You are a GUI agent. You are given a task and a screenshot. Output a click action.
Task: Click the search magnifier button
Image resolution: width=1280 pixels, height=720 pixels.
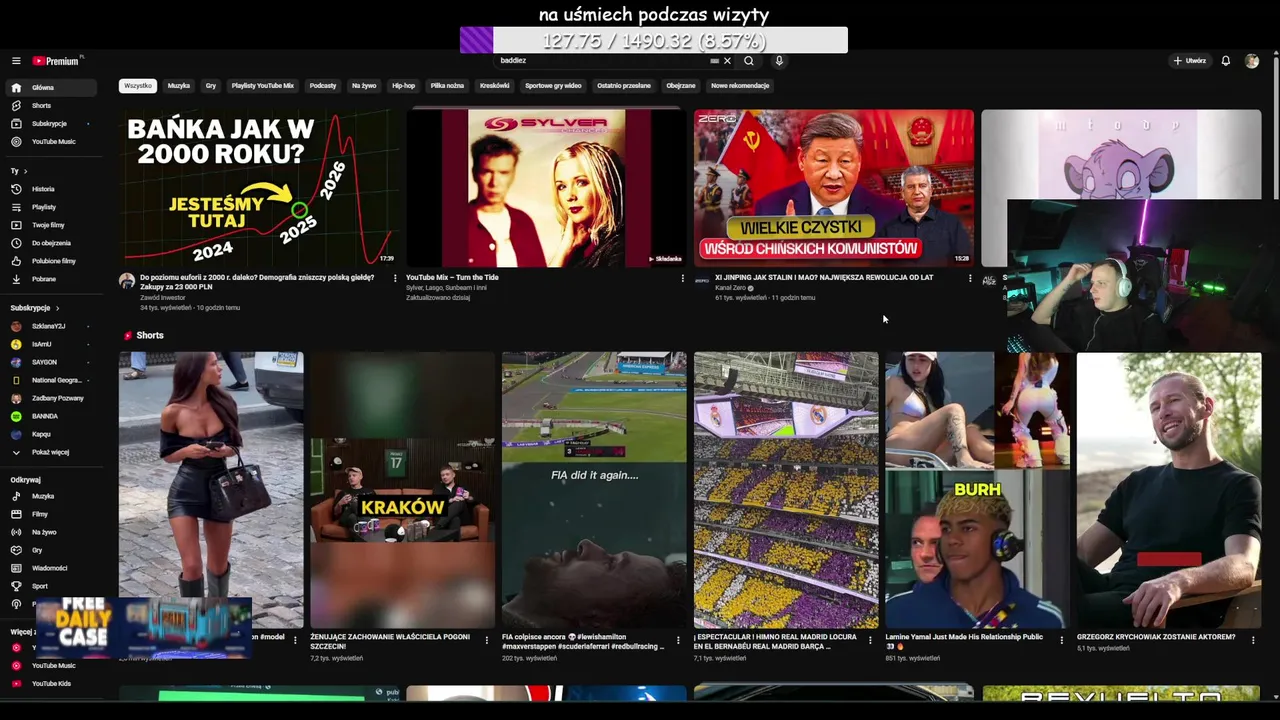pos(748,61)
